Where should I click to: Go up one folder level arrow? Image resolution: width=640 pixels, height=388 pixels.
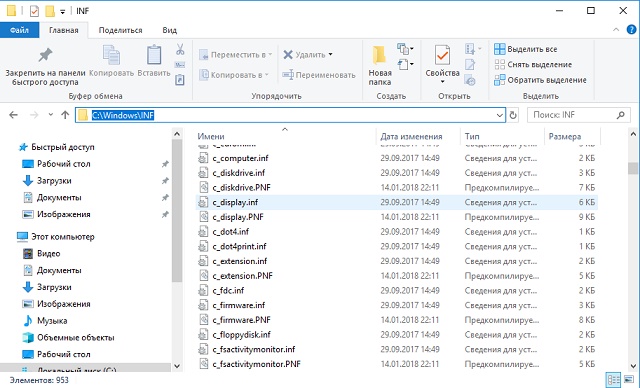(65, 115)
